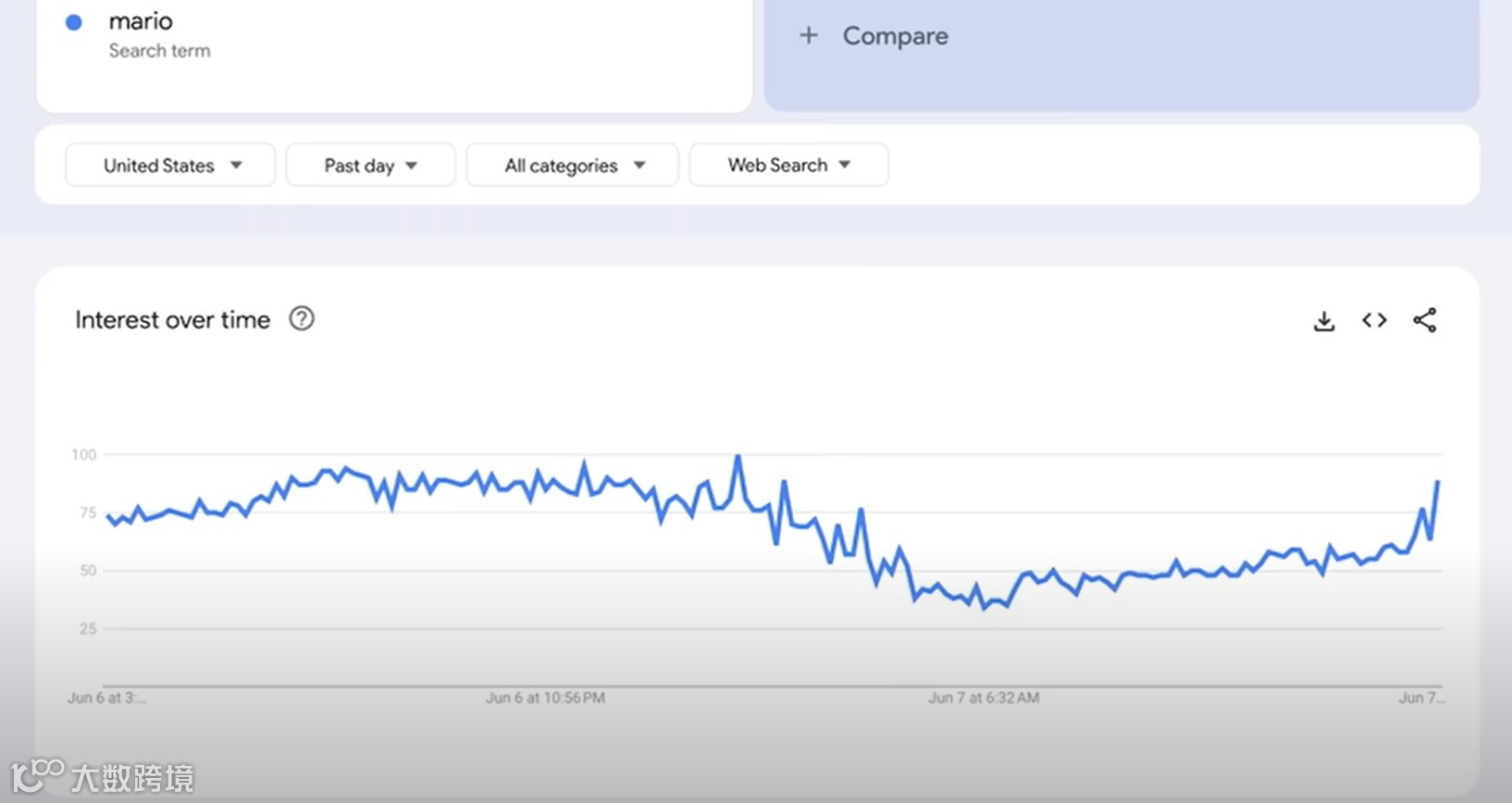Click the 大数跨境 watermark logo

(102, 776)
